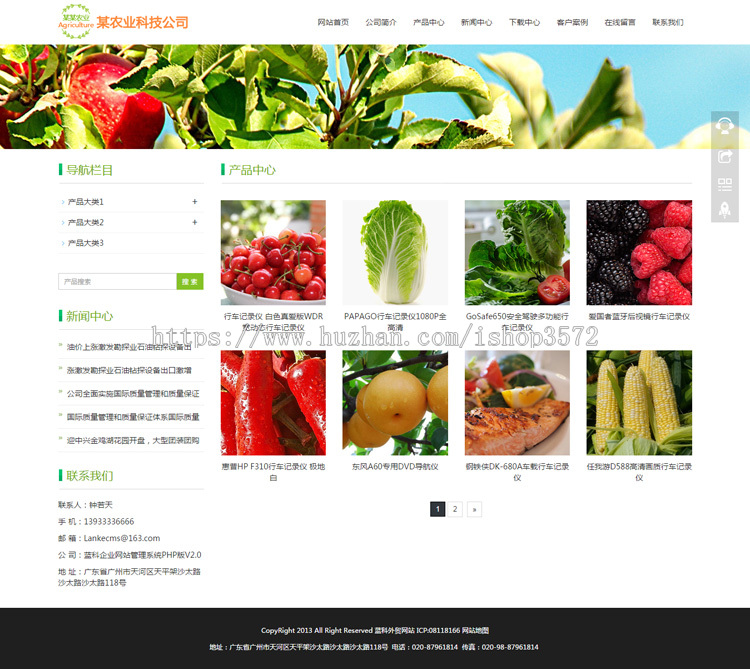Open the 产品大类1 category

[86, 202]
